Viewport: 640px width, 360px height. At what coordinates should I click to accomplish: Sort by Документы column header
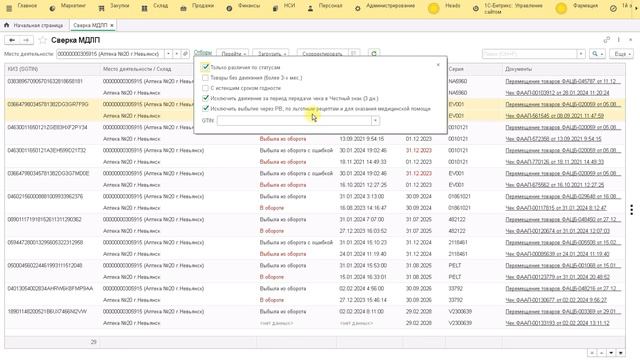[x=563, y=69]
